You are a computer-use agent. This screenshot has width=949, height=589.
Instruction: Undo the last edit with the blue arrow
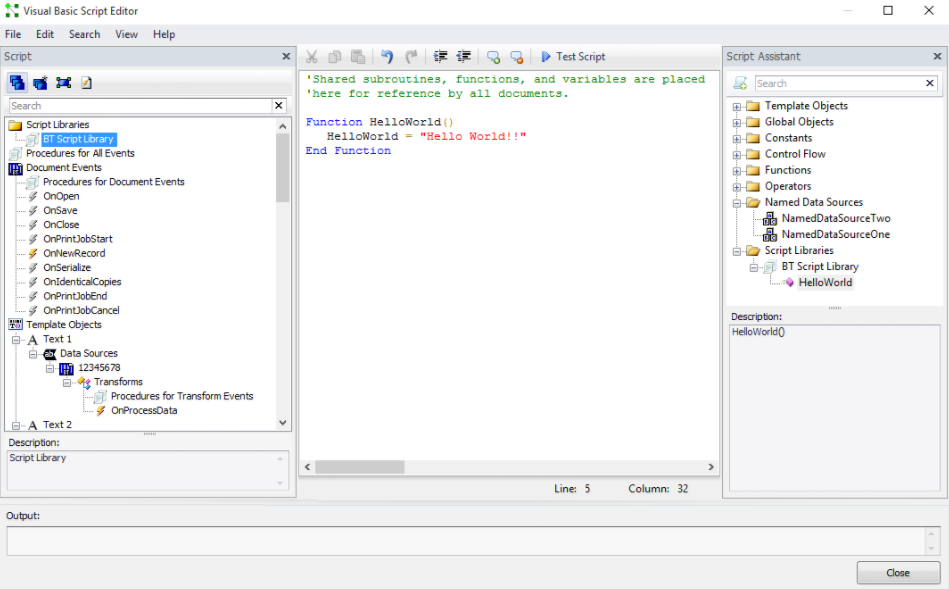pos(387,57)
